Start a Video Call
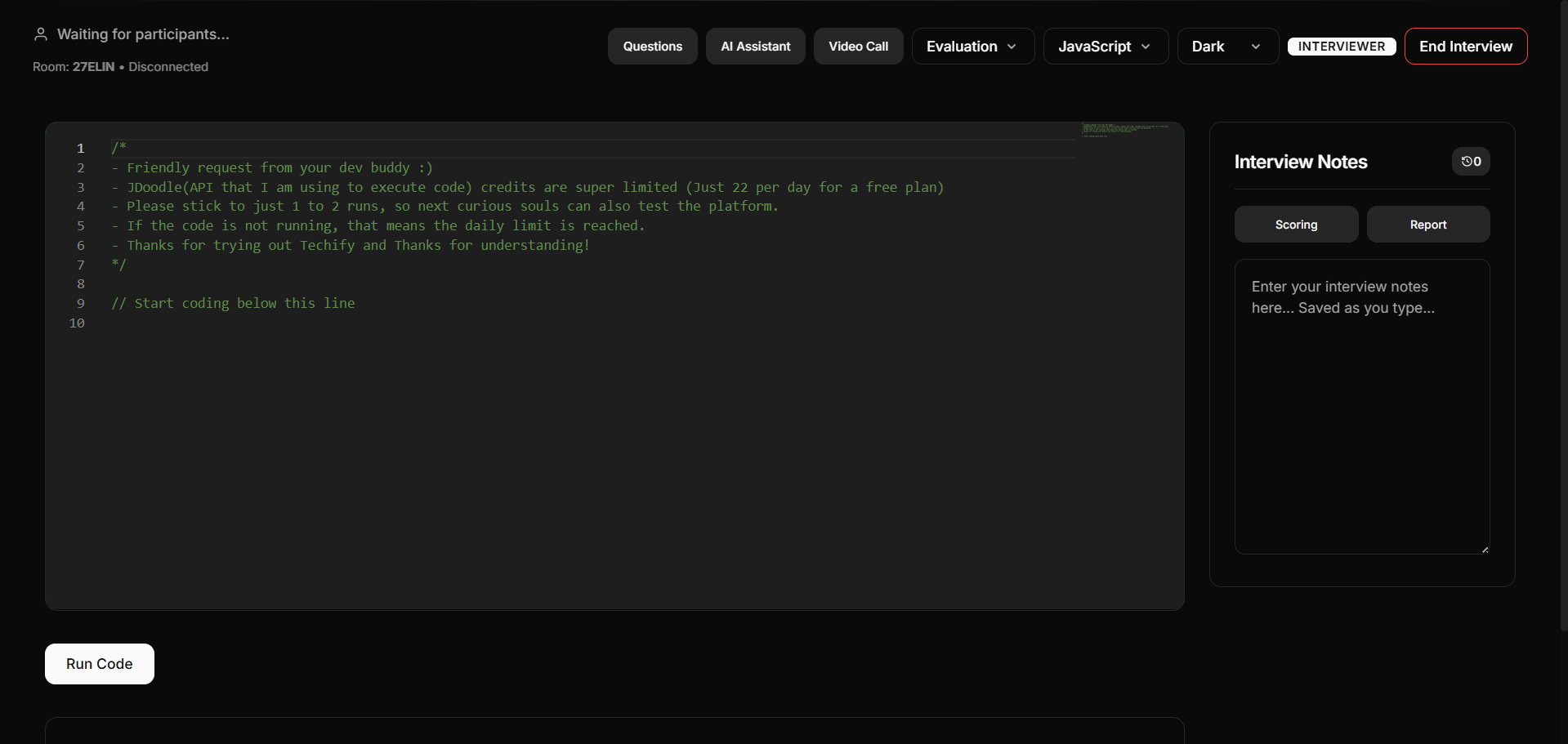 857,46
